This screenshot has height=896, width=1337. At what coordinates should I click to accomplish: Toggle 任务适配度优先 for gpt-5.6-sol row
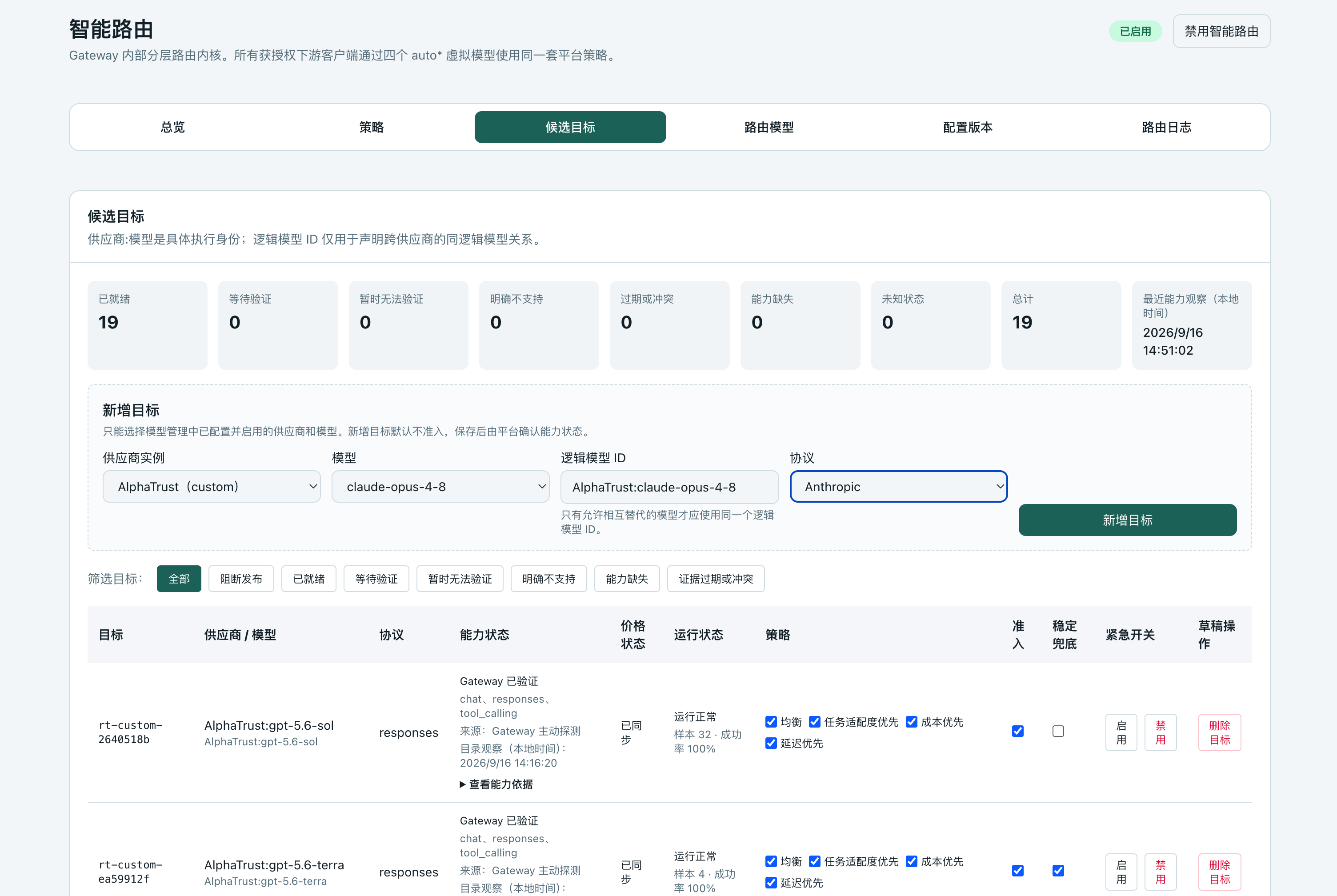coord(815,722)
